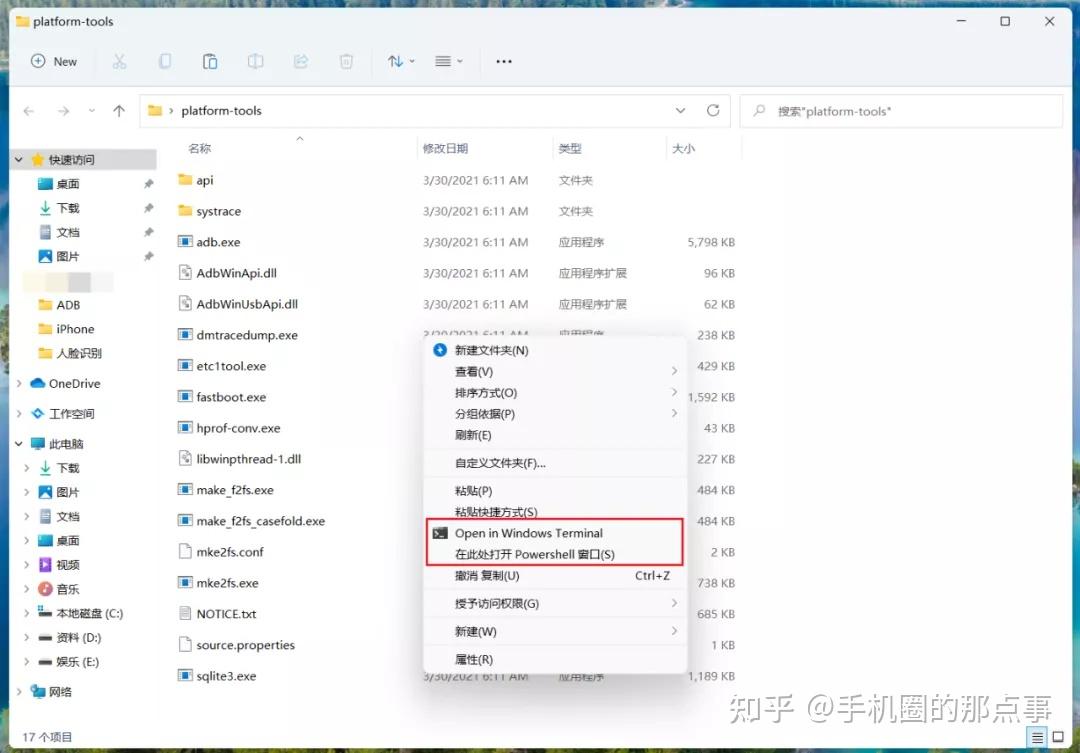Click the Rename icon in the toolbar
The width and height of the screenshot is (1080, 753).
[255, 61]
